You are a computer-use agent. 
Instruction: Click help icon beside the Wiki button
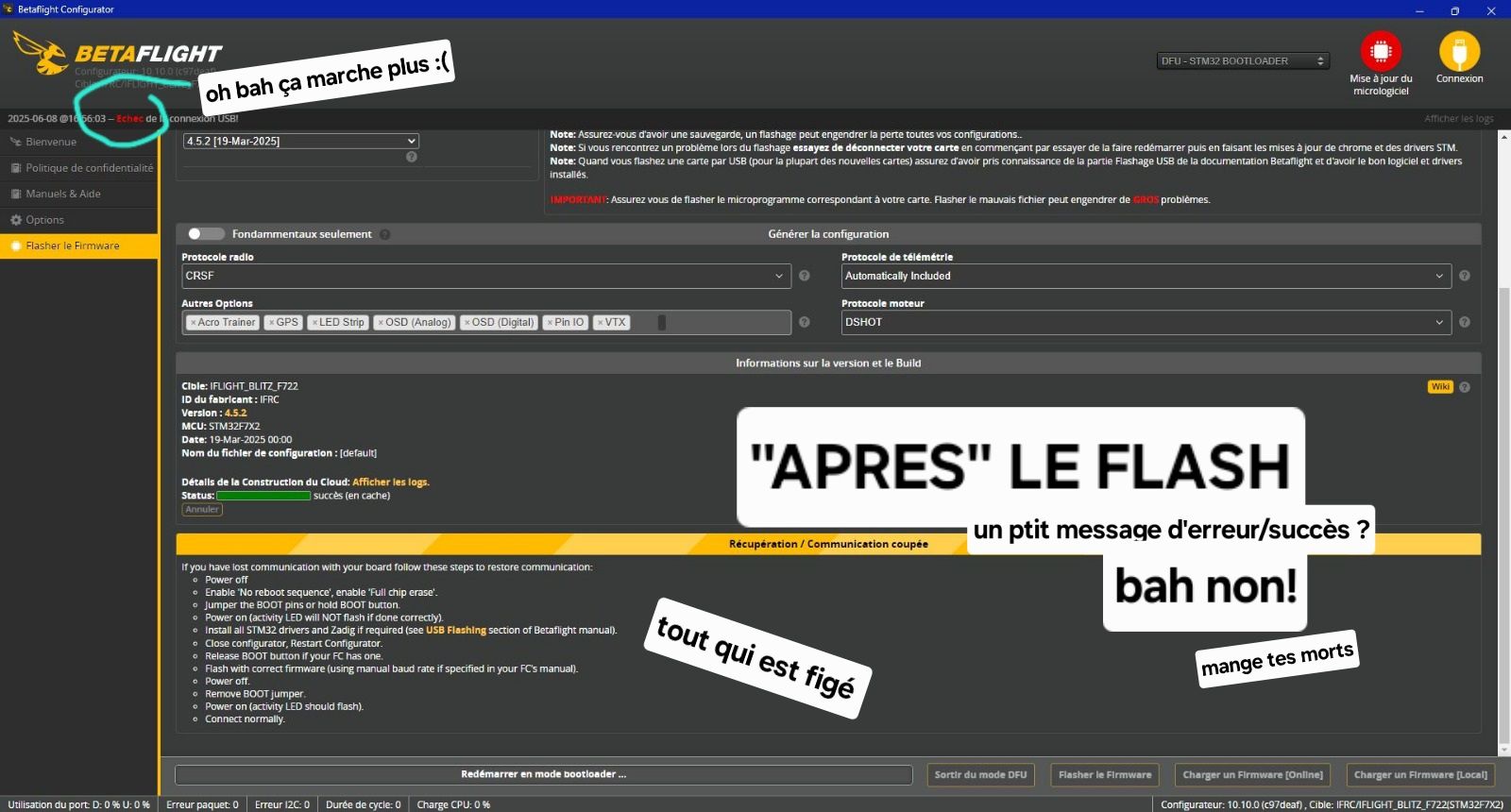[1464, 387]
